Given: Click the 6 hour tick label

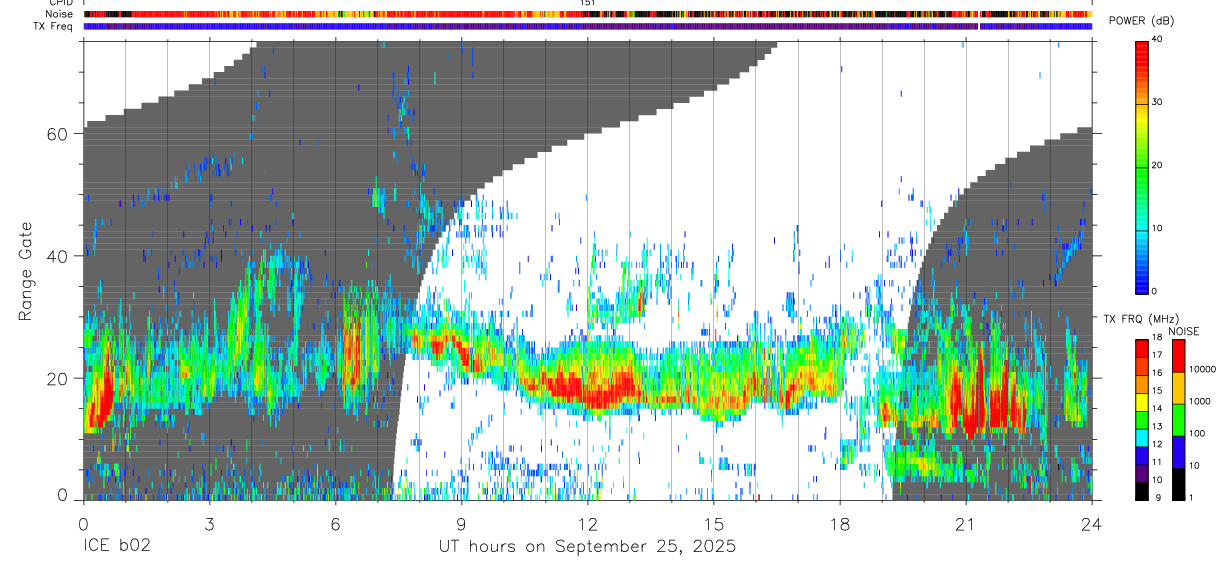Looking at the screenshot, I should coord(335,523).
